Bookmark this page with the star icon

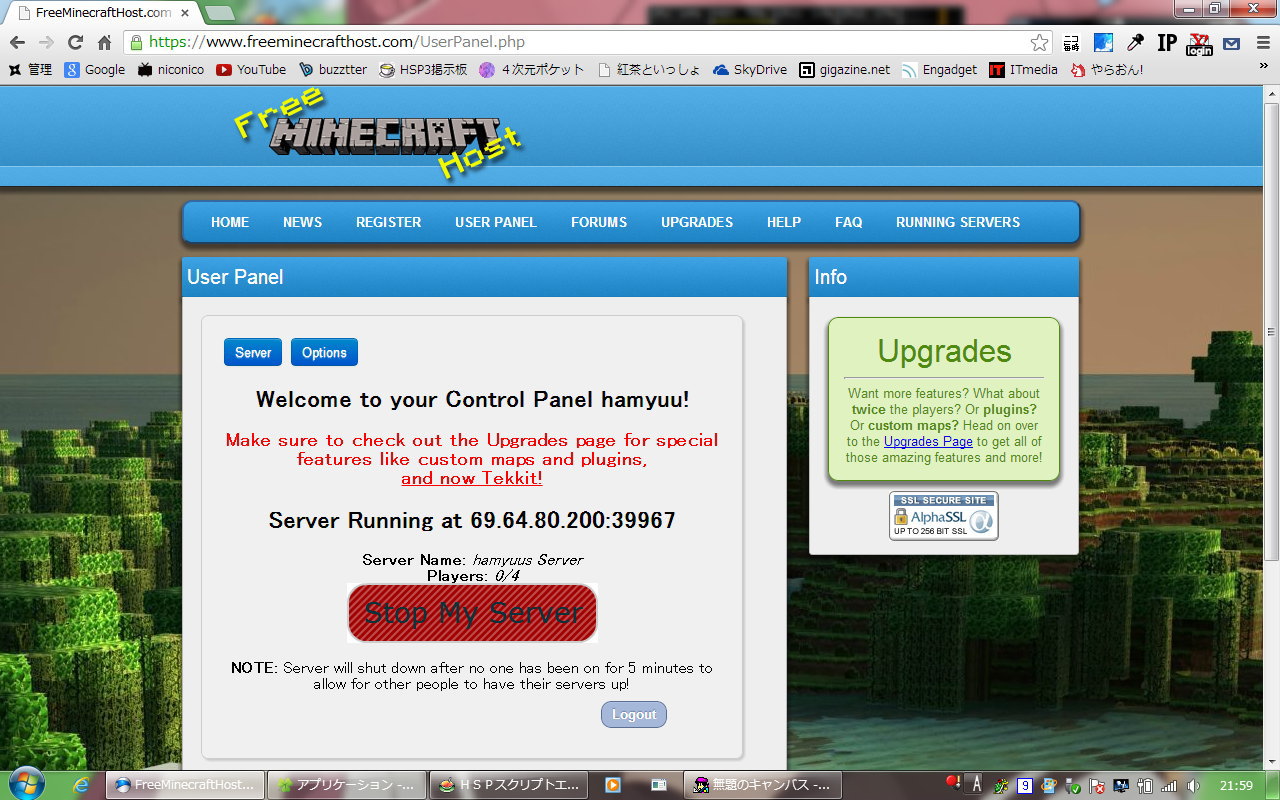coord(1039,42)
